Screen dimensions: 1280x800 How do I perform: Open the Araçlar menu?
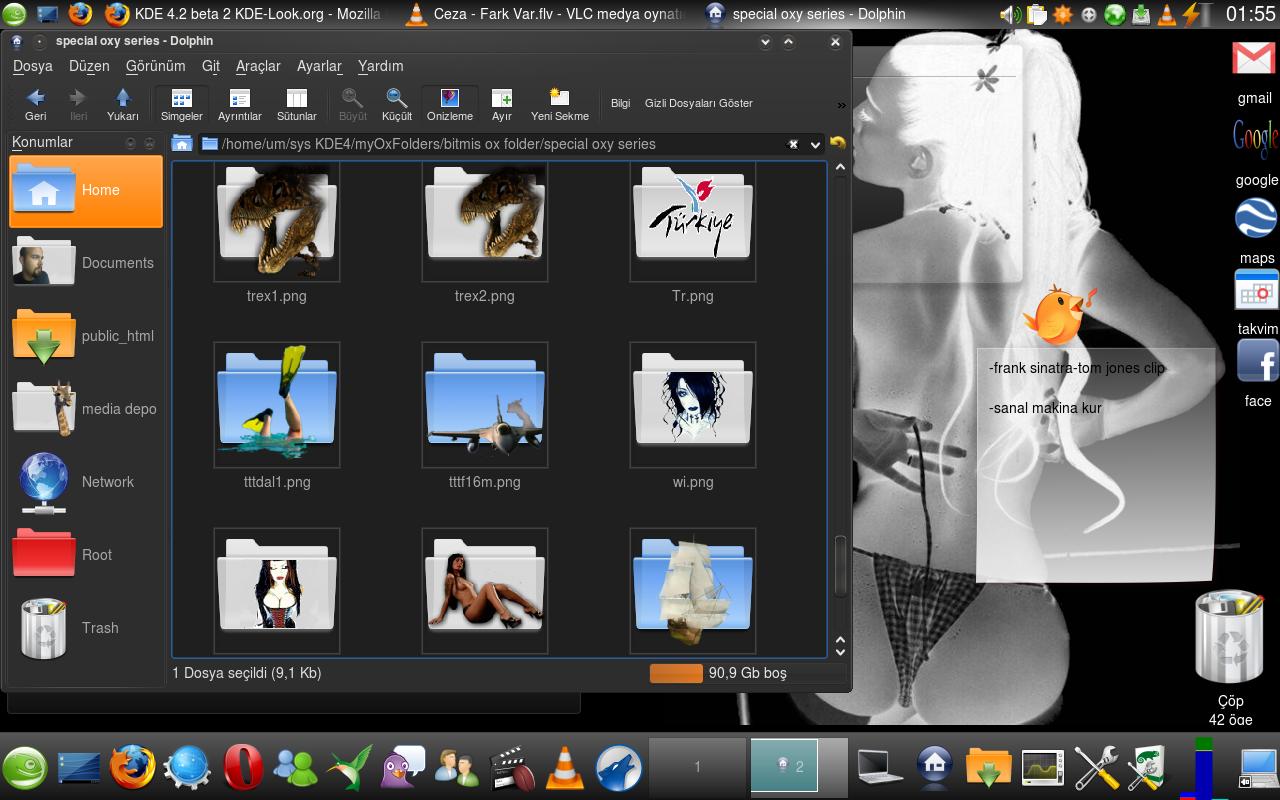coord(258,66)
